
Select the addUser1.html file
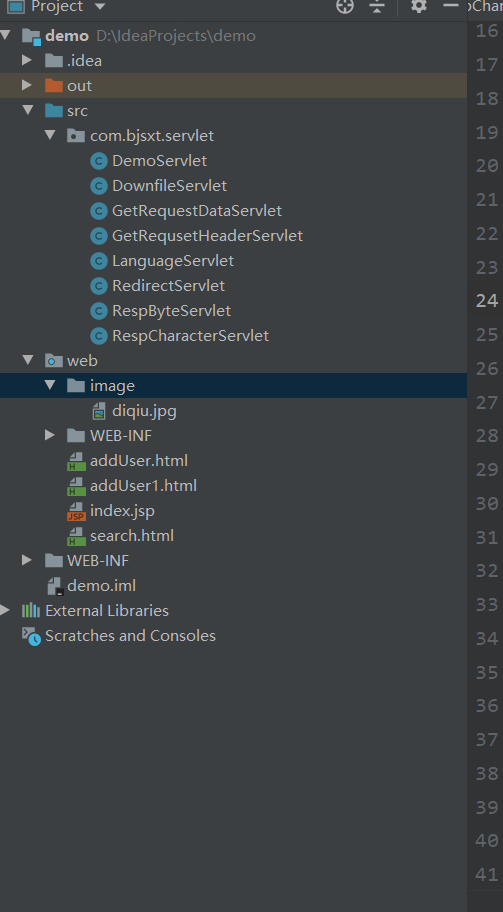pyautogui.click(x=143, y=486)
